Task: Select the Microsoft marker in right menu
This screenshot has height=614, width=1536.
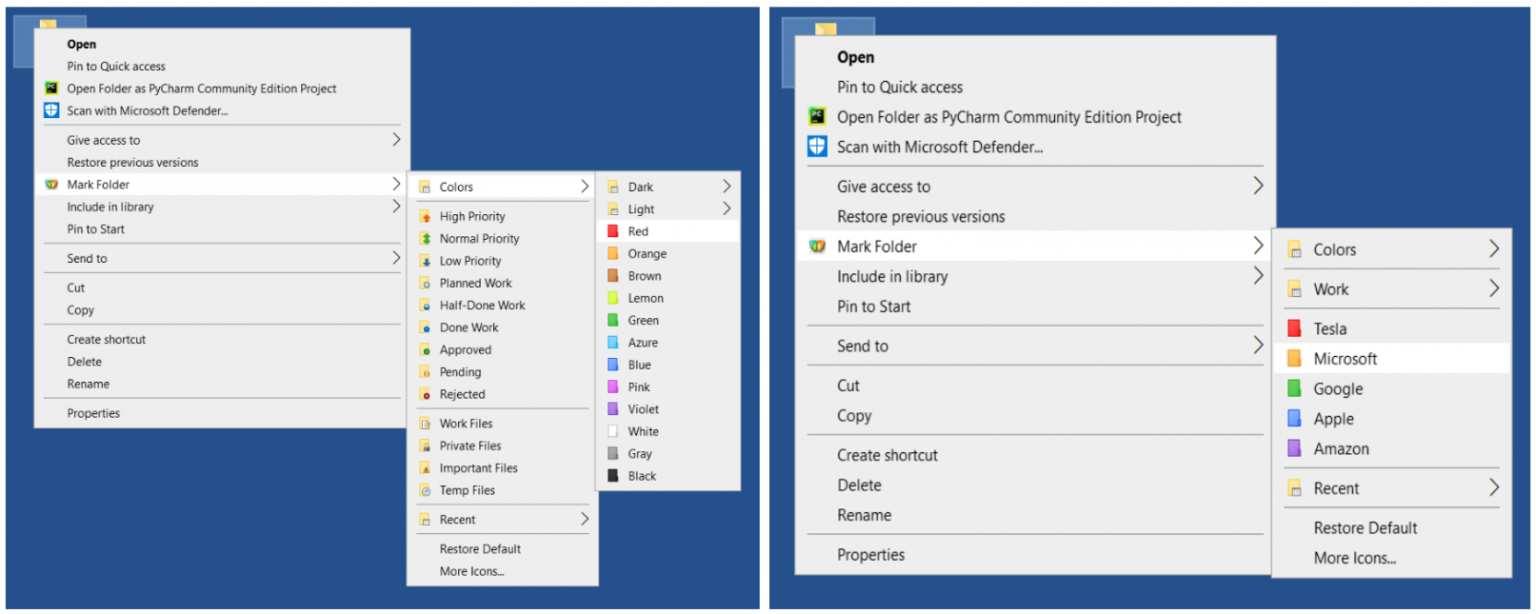Action: 1344,358
